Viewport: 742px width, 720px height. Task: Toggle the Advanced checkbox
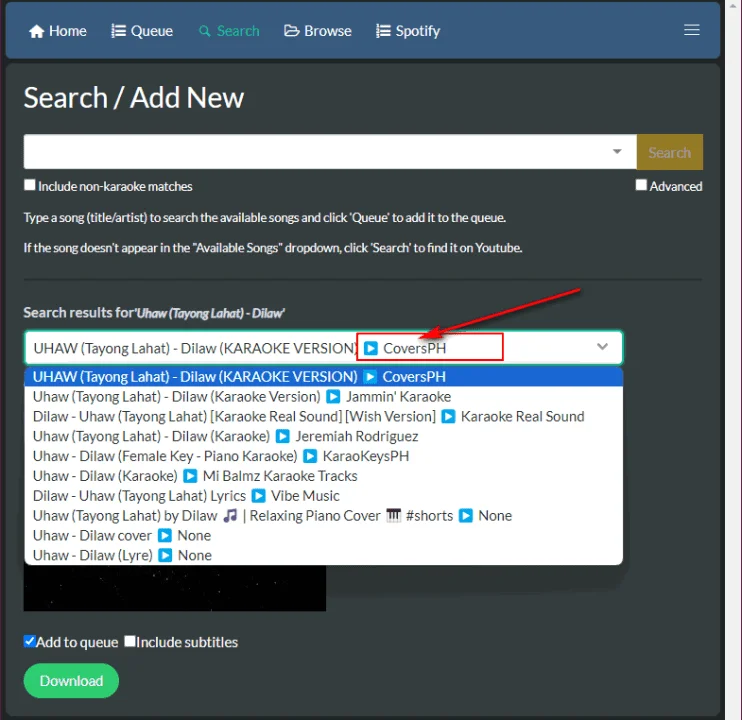coord(641,185)
